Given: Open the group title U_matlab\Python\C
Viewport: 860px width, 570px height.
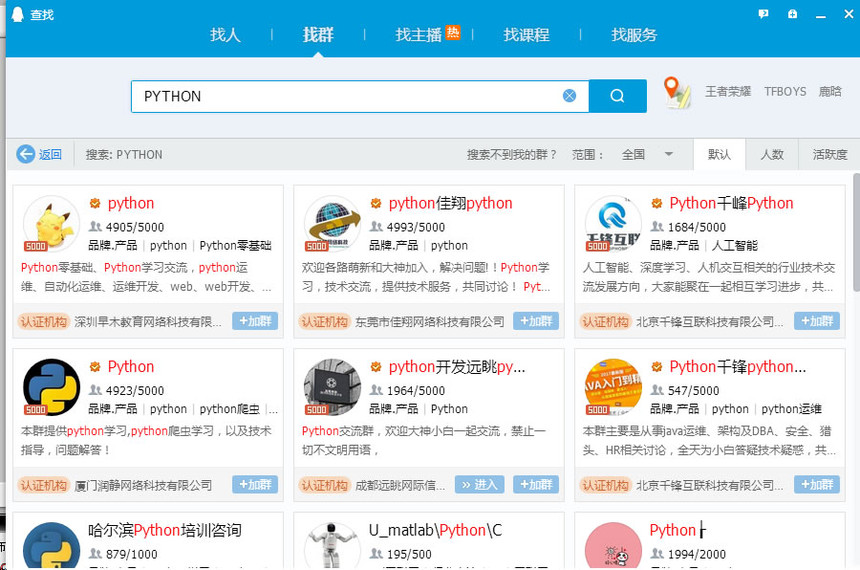Looking at the screenshot, I should [435, 531].
